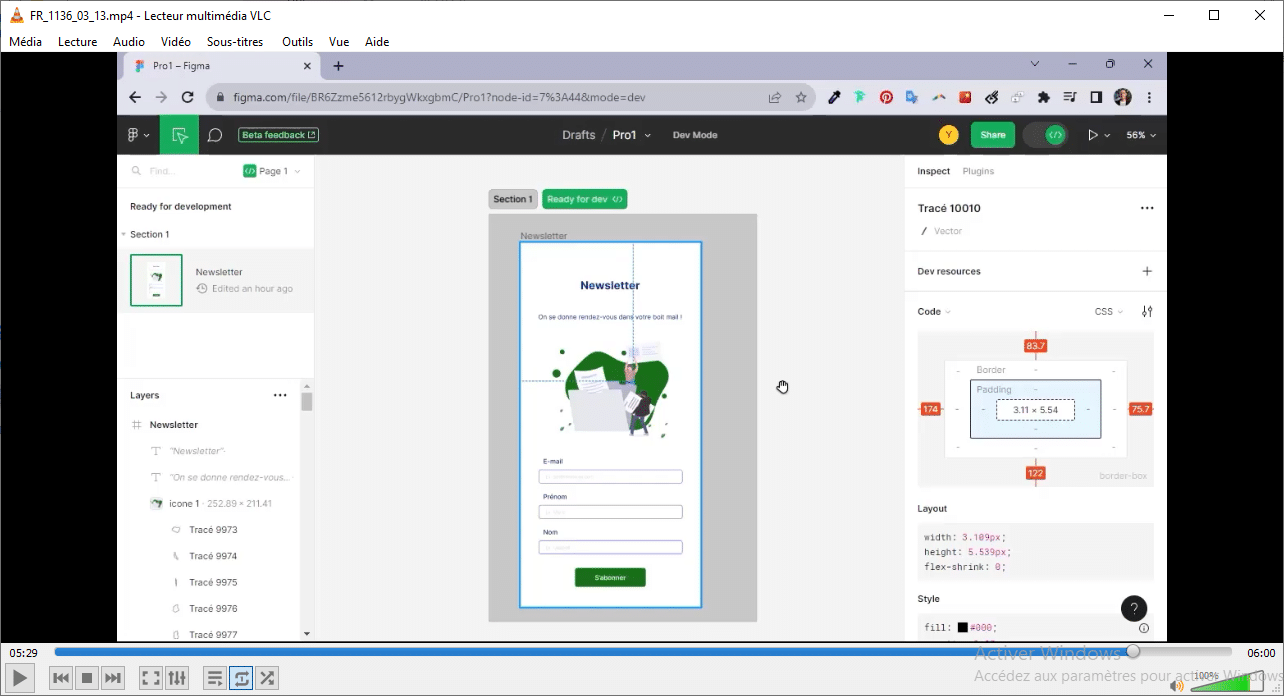Click the black fill color swatch
The image size is (1284, 696).
click(x=962, y=628)
